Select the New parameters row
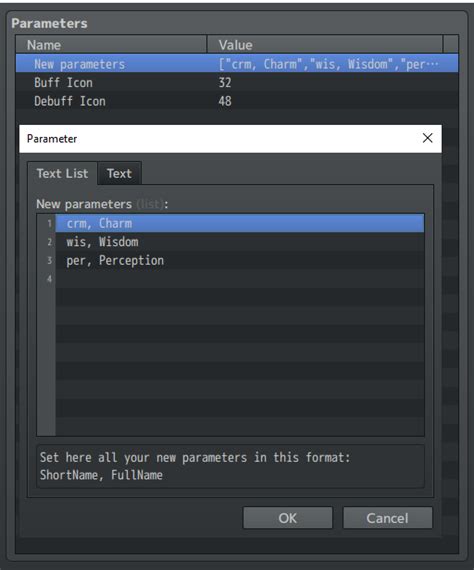The width and height of the screenshot is (474, 570). pos(237,64)
